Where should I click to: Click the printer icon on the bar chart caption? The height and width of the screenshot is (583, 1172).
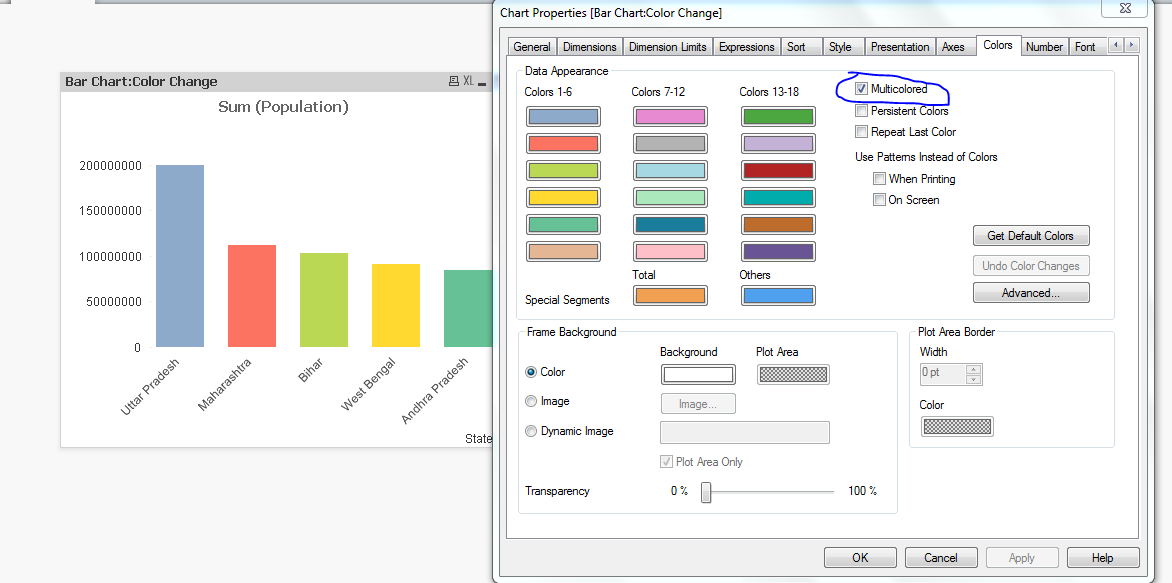click(455, 81)
